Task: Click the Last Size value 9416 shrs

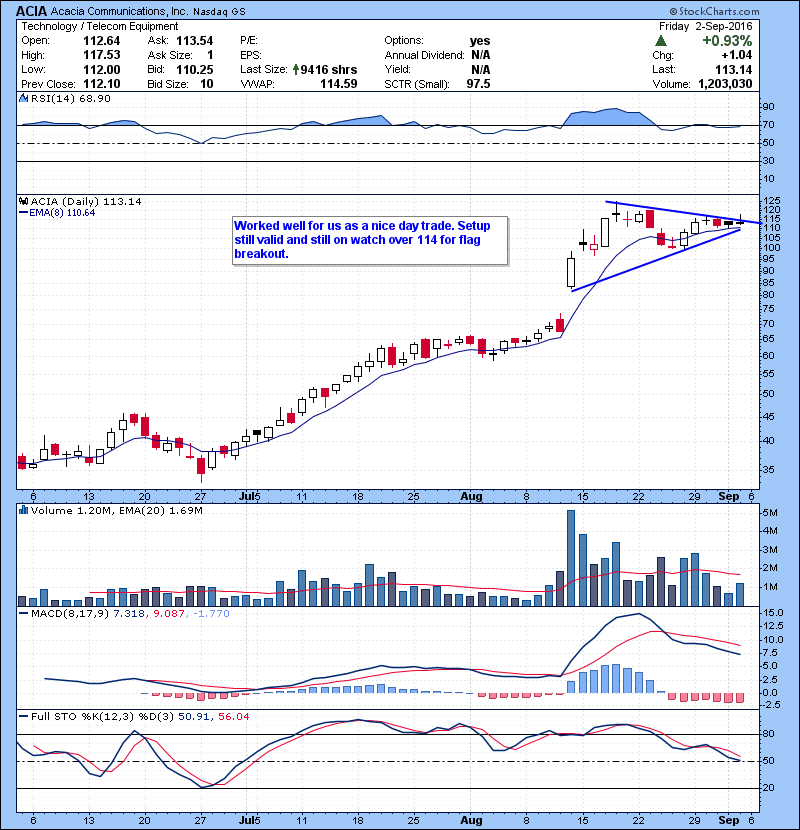Action: (x=329, y=69)
